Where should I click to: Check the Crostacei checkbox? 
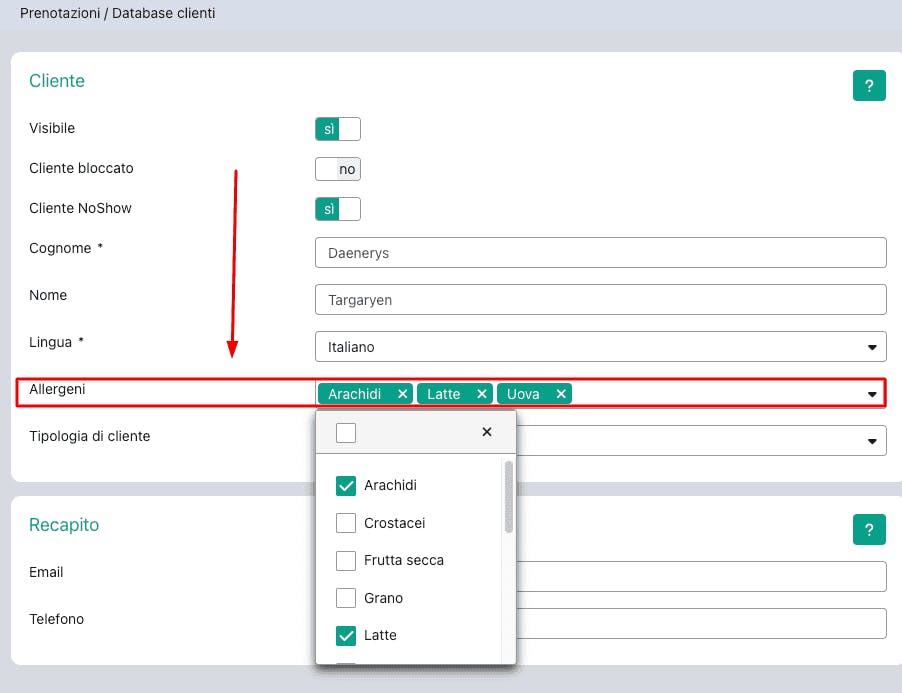[346, 523]
